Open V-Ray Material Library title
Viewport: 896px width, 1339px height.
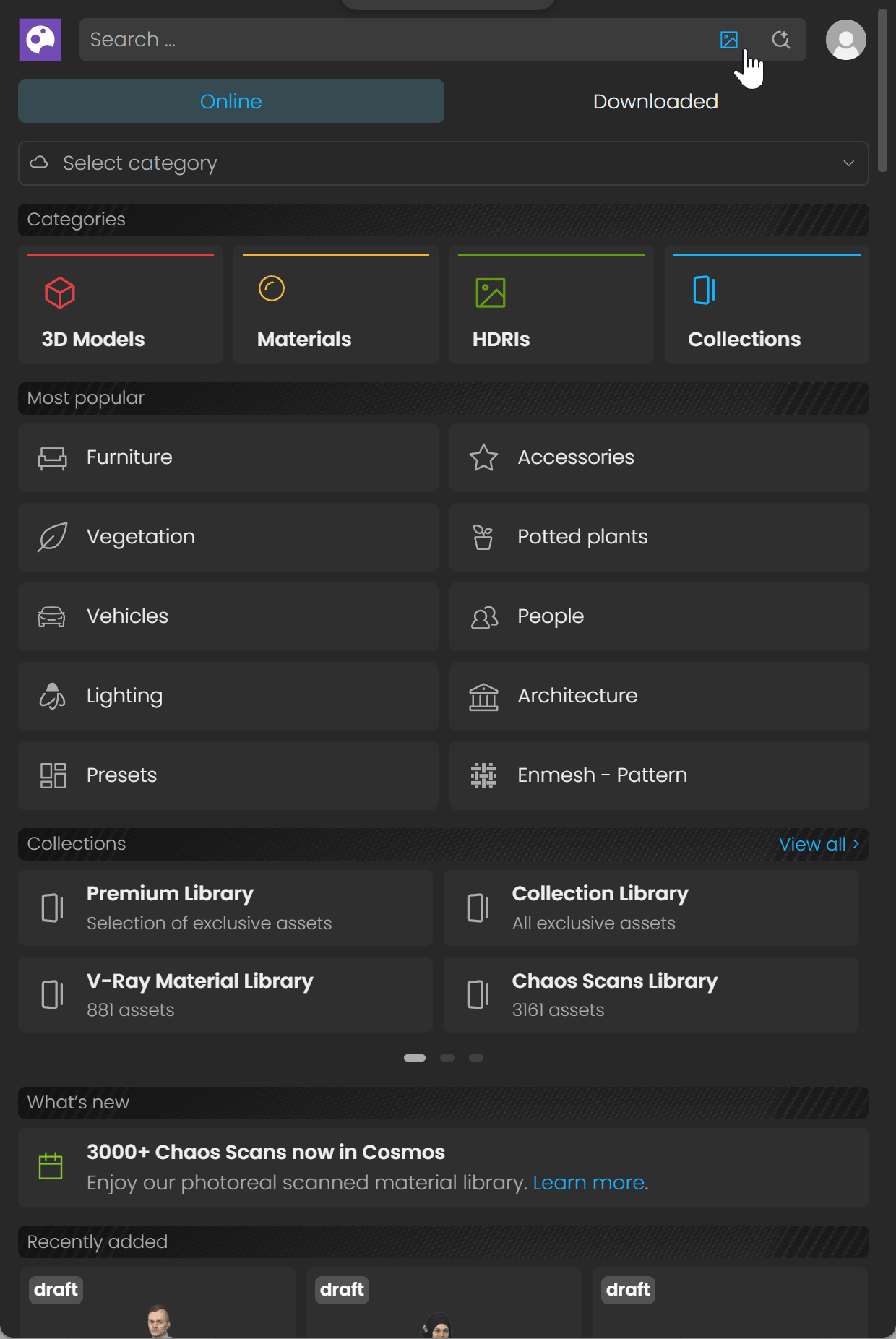200,981
